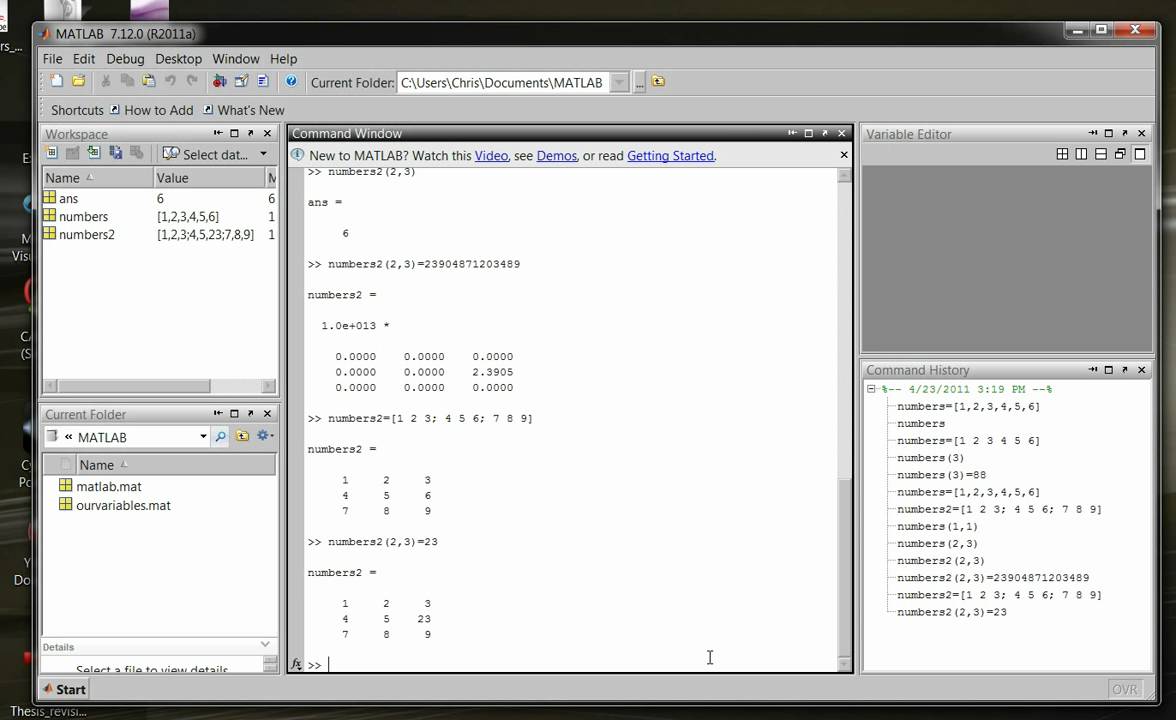Click Save workspace icon
The height and width of the screenshot is (720, 1176).
[x=116, y=153]
